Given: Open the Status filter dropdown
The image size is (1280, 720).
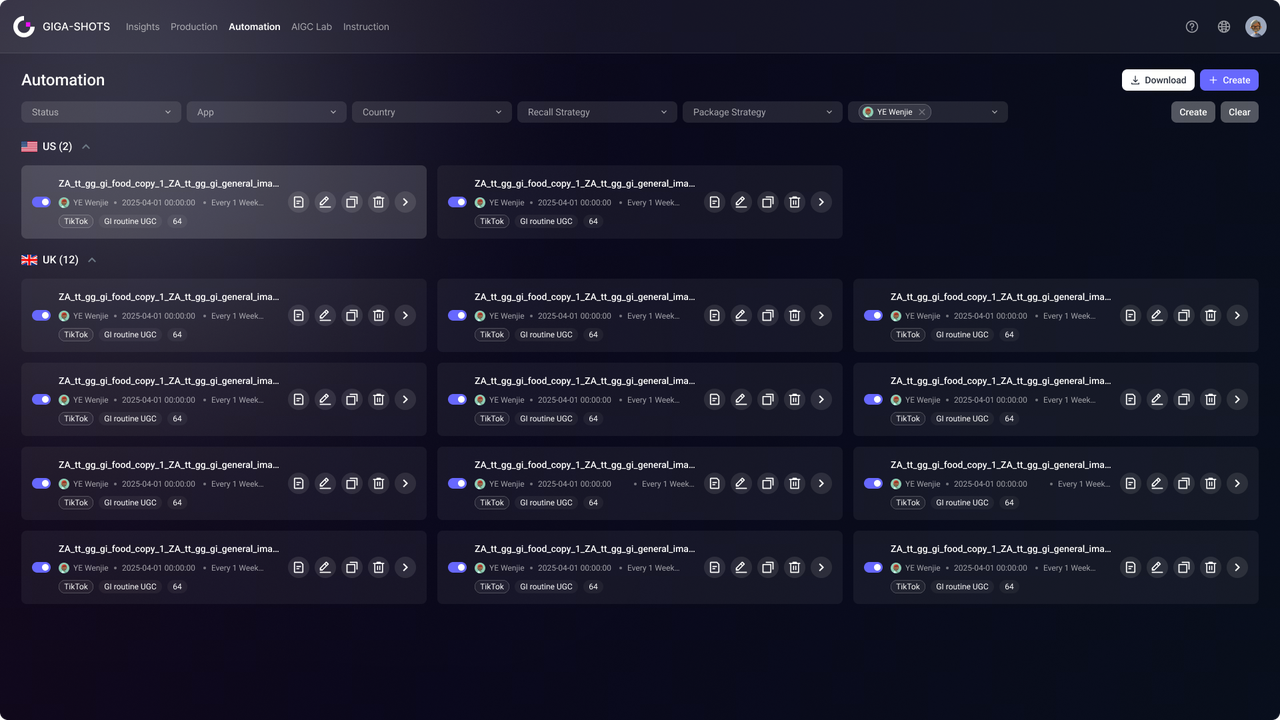Looking at the screenshot, I should click(101, 112).
